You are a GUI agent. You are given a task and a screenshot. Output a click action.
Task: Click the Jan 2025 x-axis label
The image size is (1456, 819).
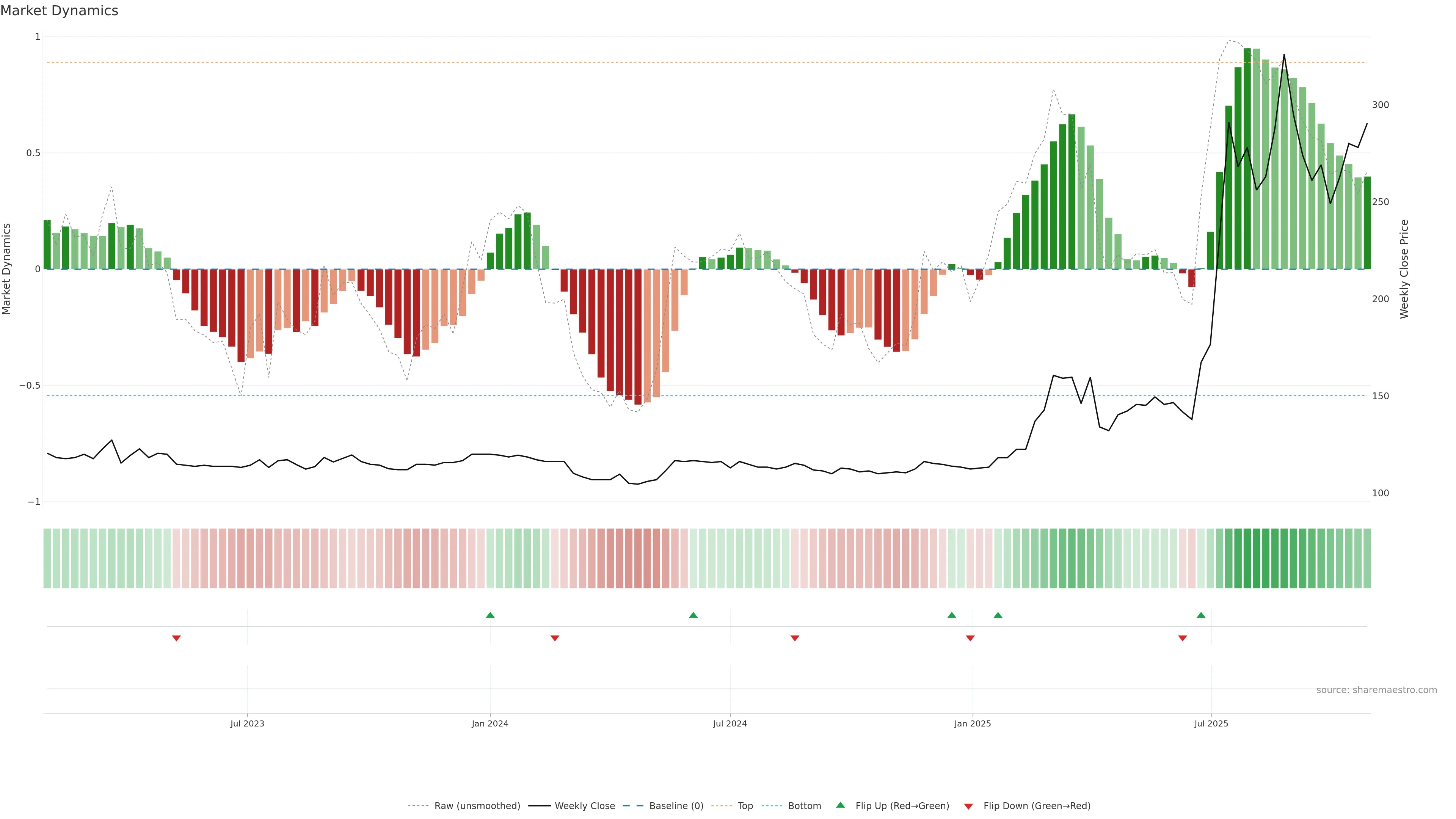tap(972, 723)
